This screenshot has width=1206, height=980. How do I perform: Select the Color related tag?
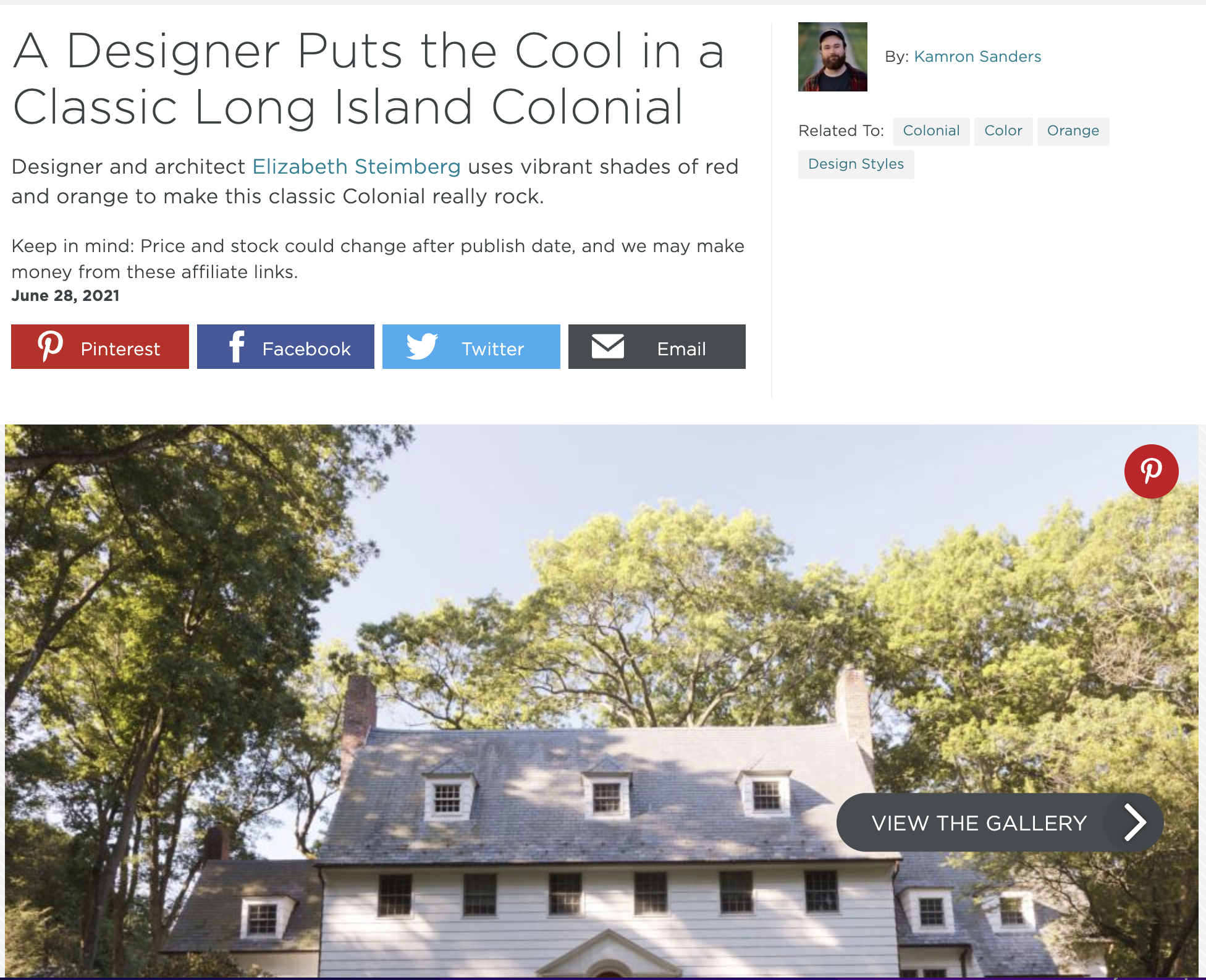point(1003,131)
